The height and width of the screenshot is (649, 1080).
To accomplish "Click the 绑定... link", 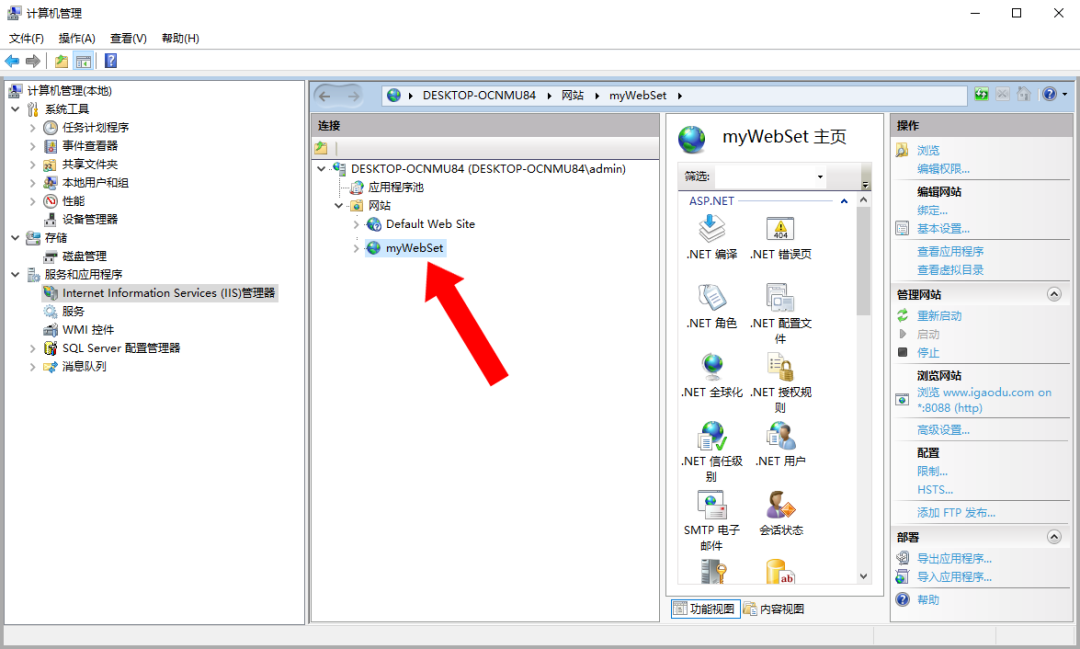I will pos(932,210).
